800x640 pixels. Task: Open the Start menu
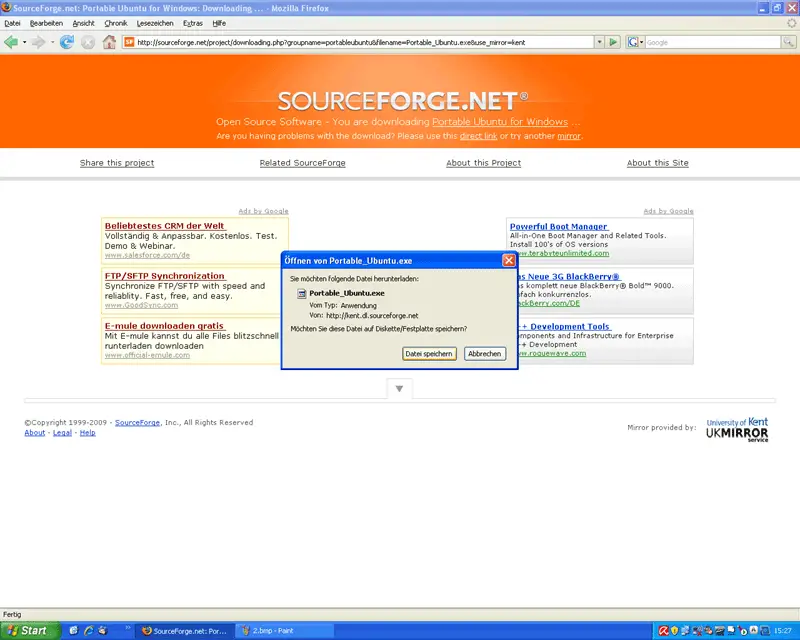[31, 631]
